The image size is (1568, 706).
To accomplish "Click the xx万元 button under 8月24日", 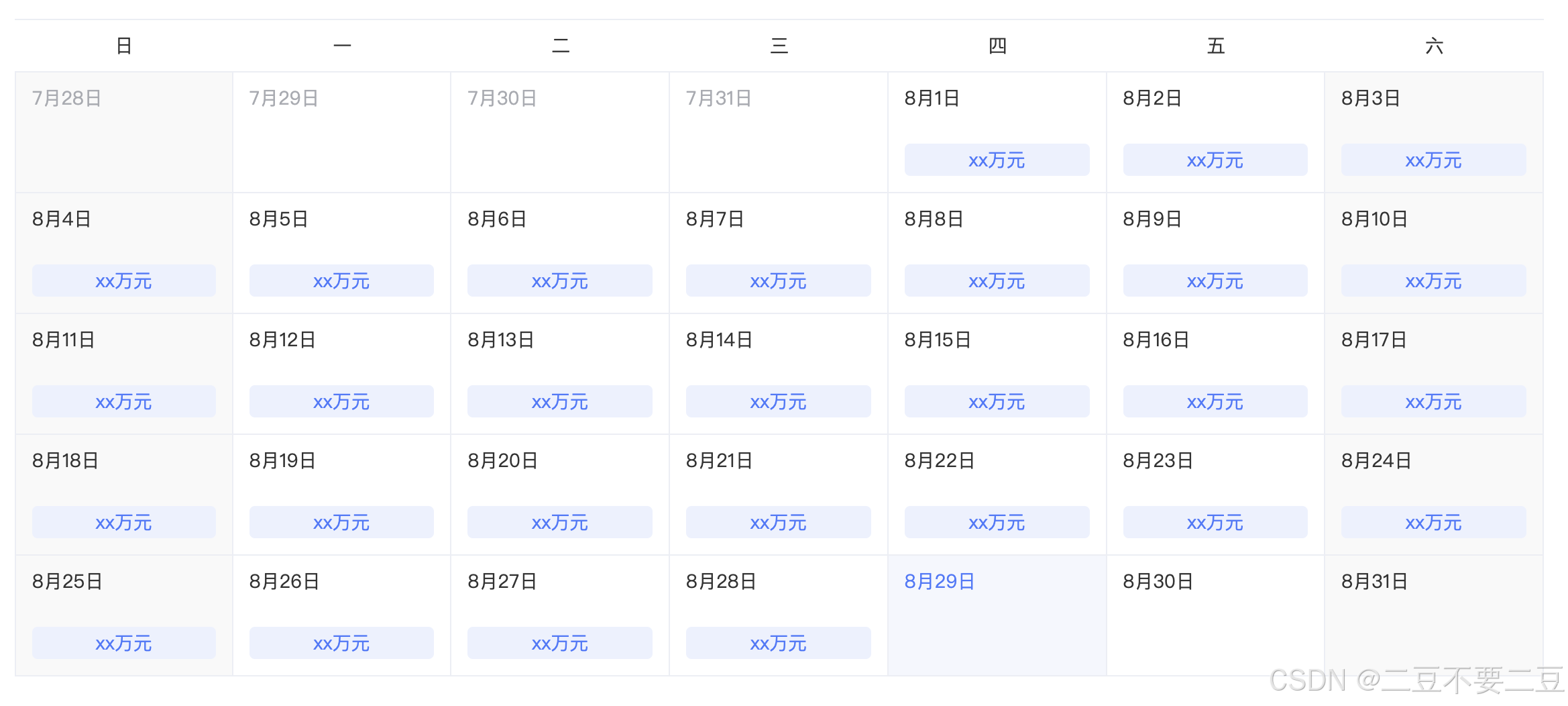I will (x=1433, y=522).
